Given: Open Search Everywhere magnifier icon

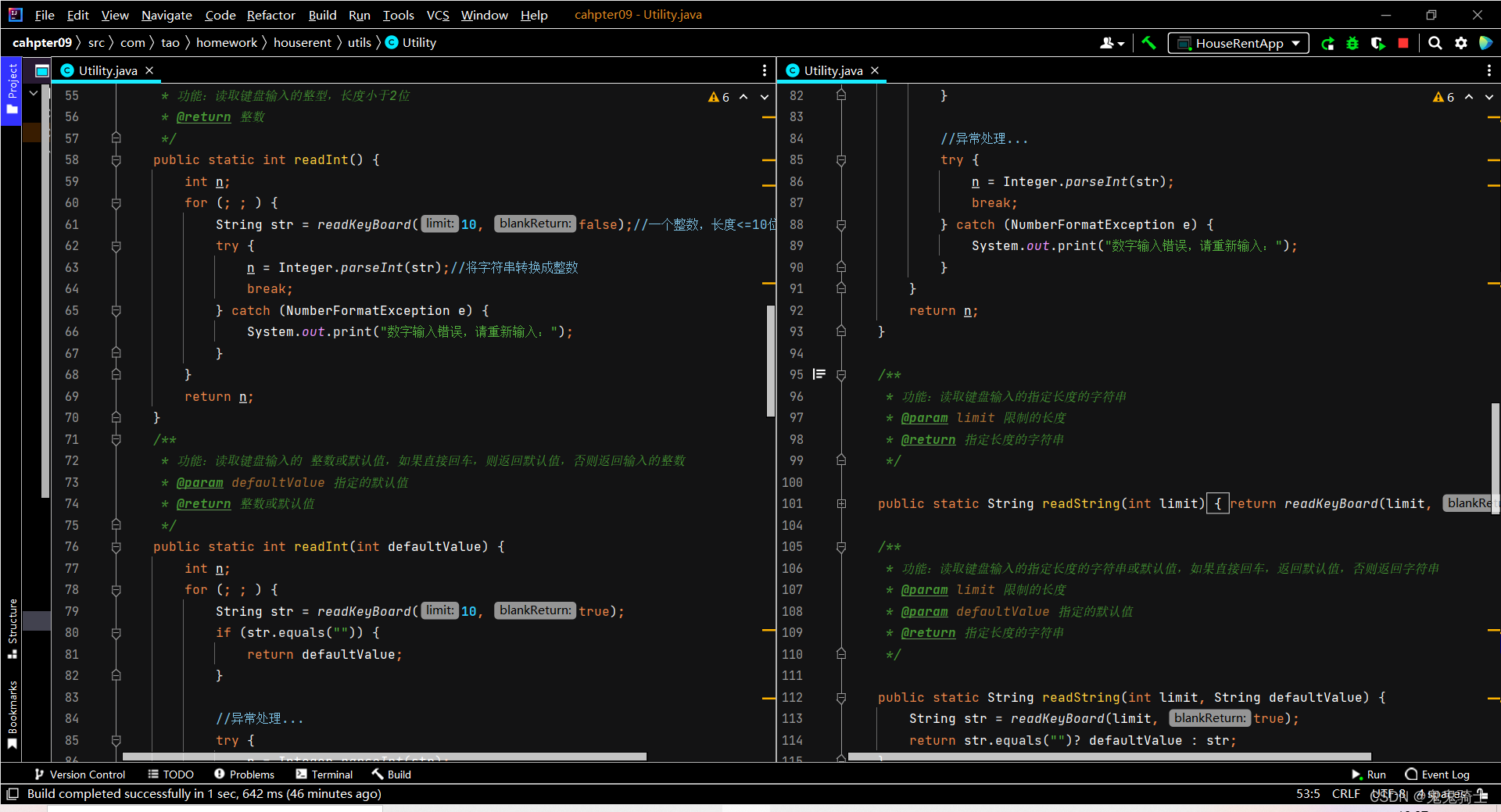Looking at the screenshot, I should click(1435, 43).
